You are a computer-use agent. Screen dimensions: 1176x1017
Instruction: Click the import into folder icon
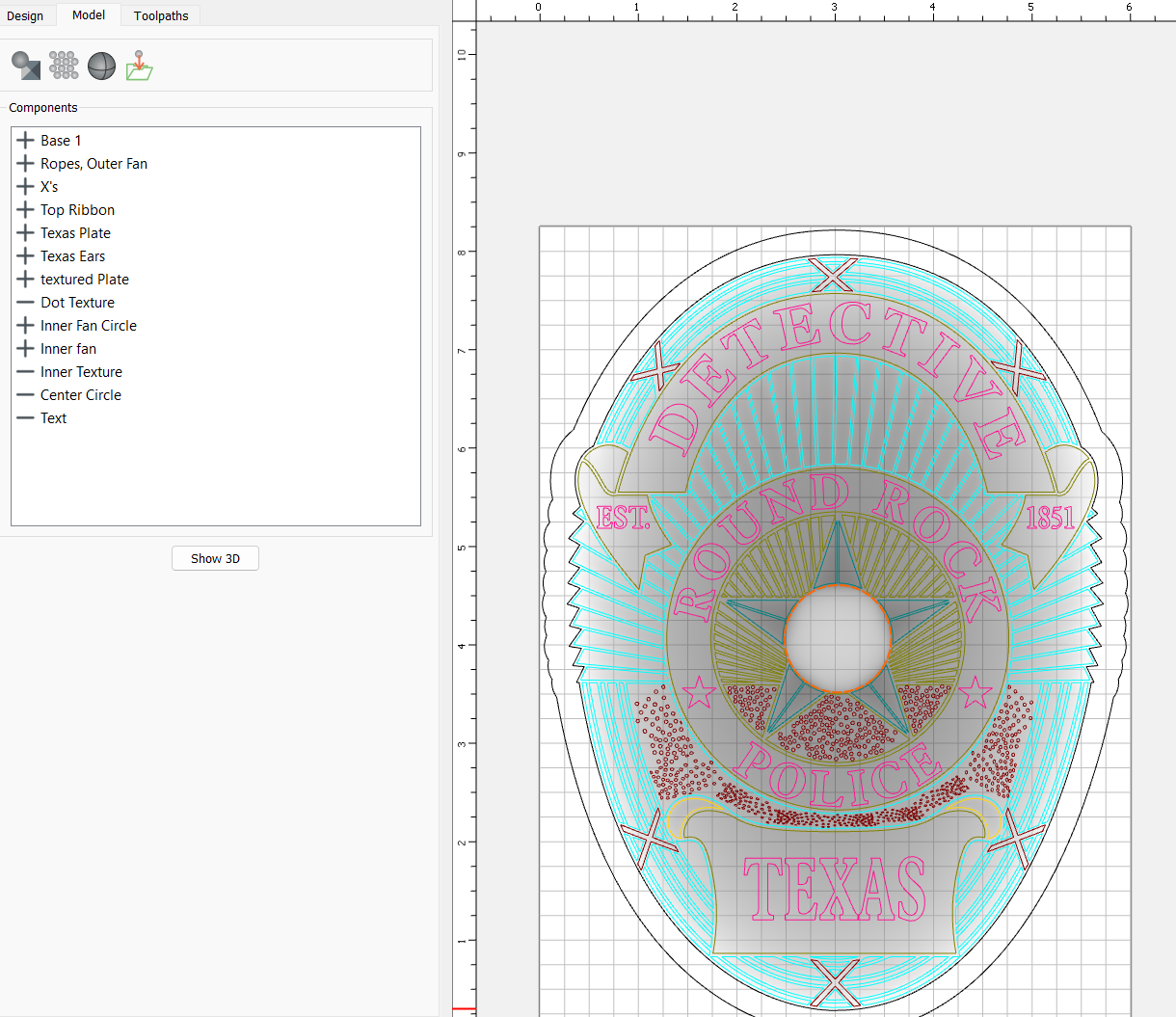point(140,66)
